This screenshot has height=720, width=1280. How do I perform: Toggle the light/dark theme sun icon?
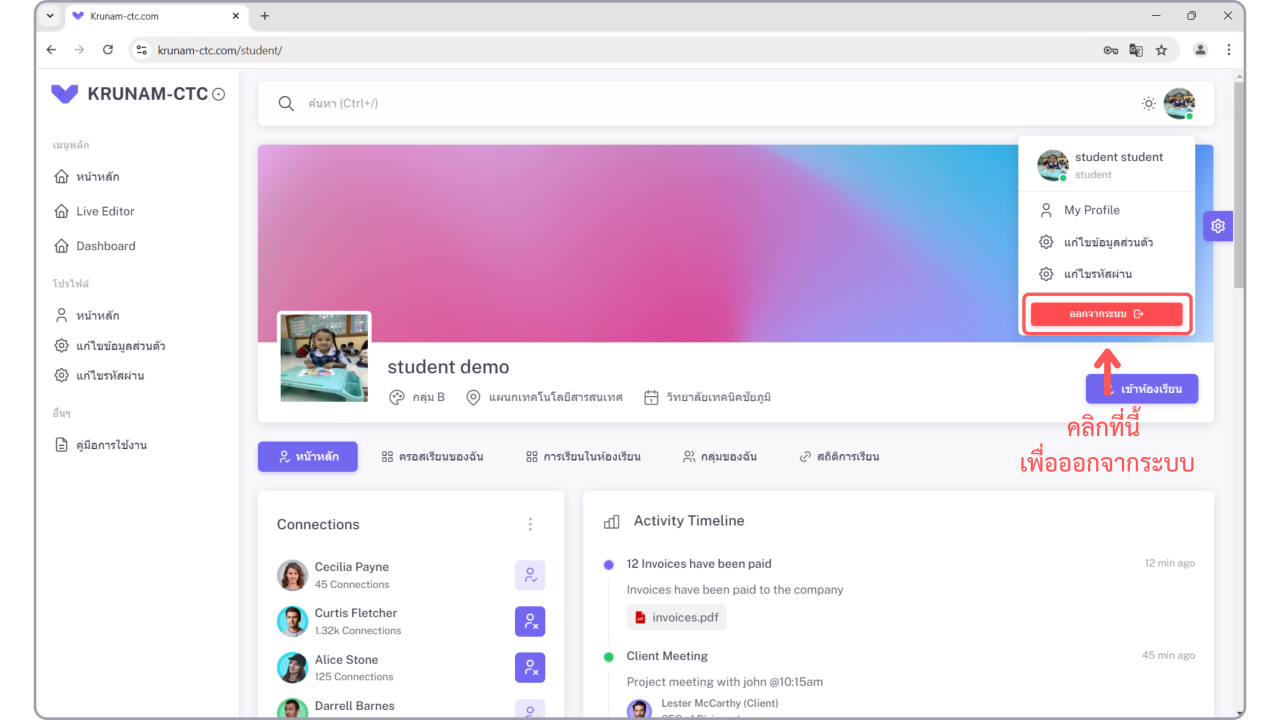1149,104
